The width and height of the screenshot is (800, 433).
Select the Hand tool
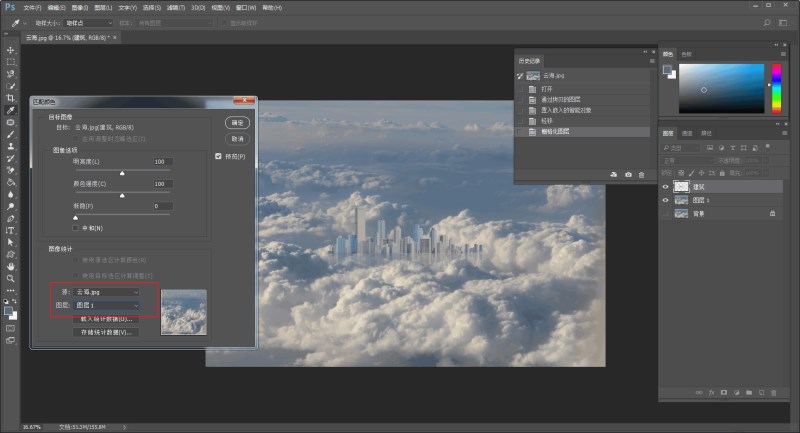tap(11, 267)
